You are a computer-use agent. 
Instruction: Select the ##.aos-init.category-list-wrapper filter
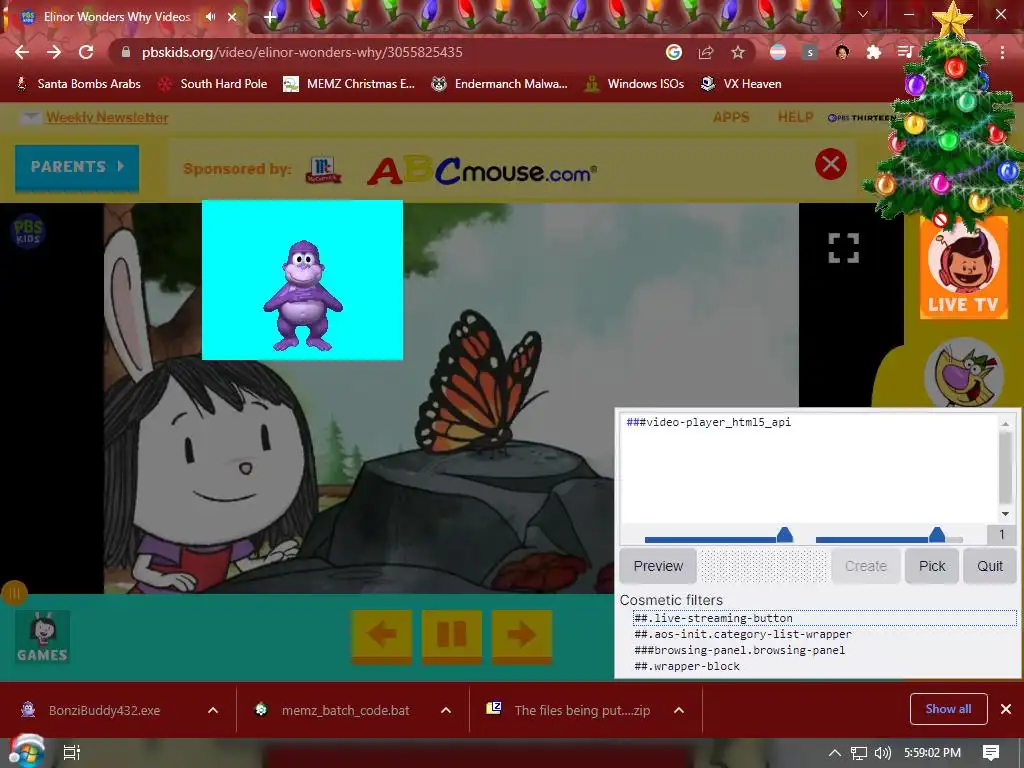click(825, 634)
